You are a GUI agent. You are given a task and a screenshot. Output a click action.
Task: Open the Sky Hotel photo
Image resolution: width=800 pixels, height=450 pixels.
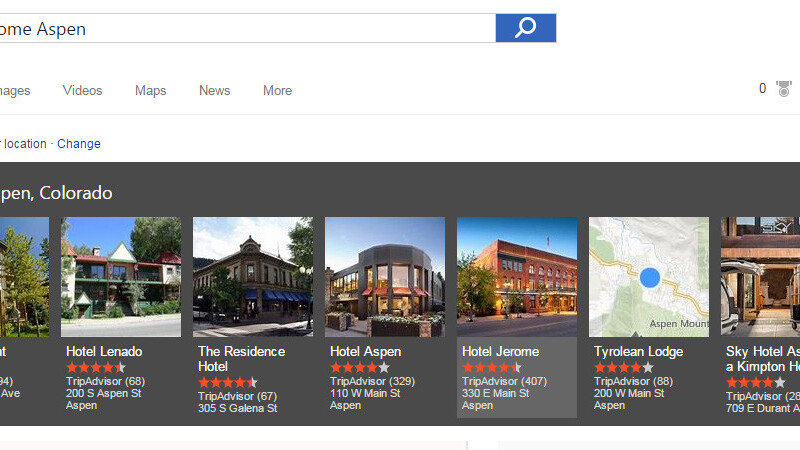760,277
